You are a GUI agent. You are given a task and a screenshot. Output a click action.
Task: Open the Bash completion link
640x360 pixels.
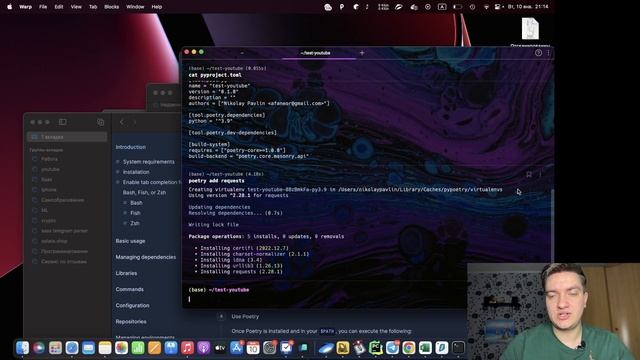point(136,203)
